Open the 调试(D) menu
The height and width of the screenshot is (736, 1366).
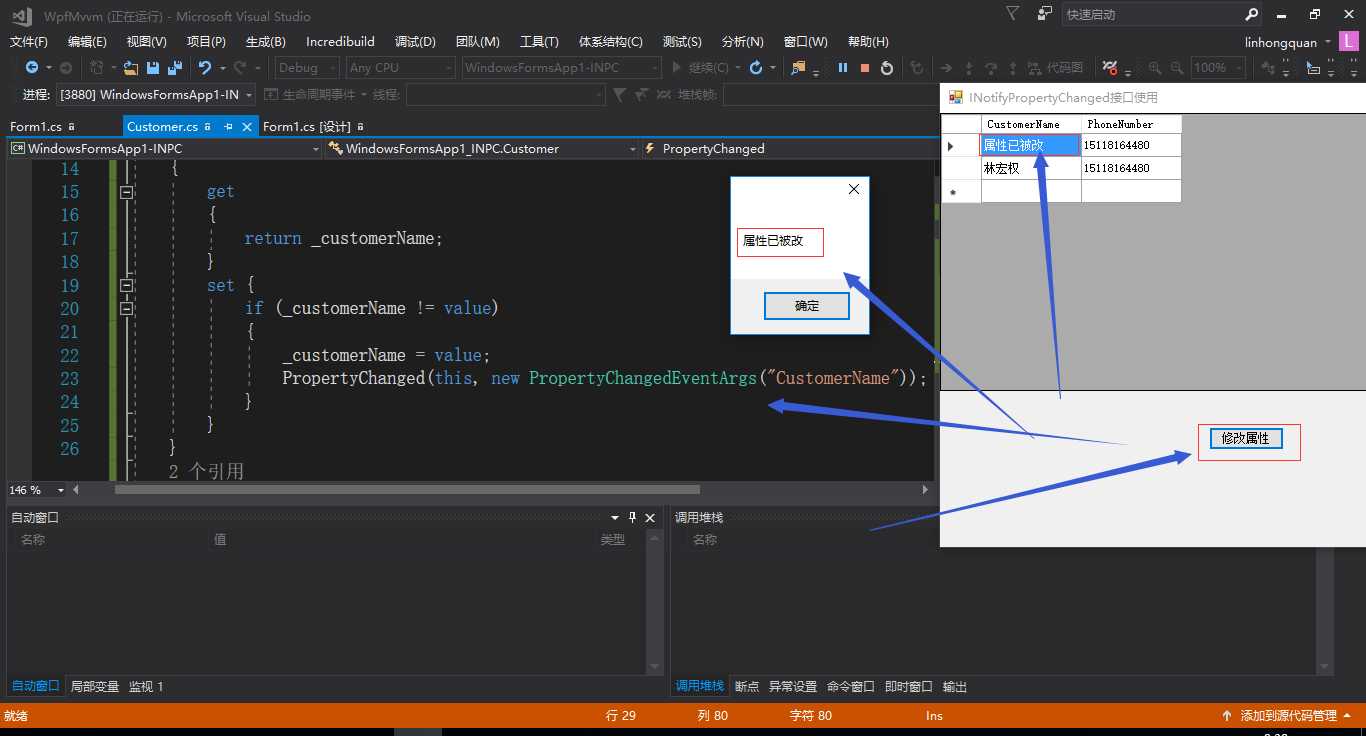pyautogui.click(x=415, y=41)
